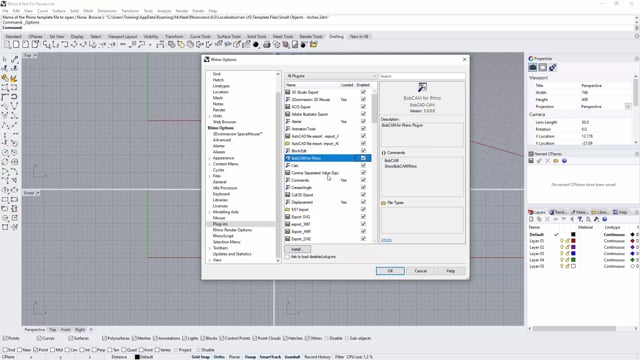The image size is (640, 360).
Task: Click the ACIS Export plugin icon
Action: 287,107
